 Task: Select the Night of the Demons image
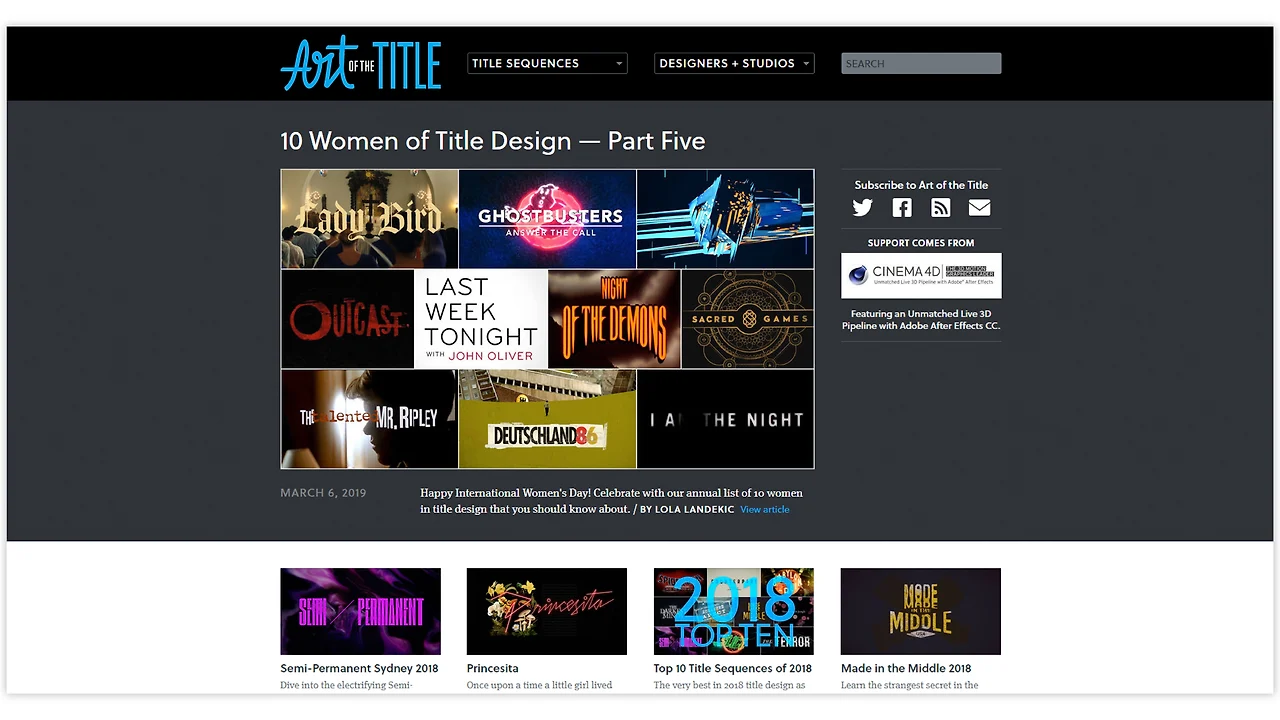click(x=614, y=319)
